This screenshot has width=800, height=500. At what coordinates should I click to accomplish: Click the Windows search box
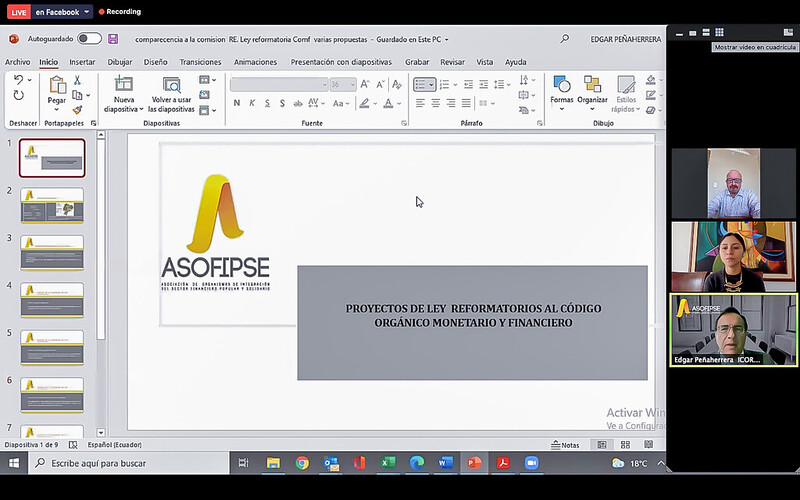point(129,463)
